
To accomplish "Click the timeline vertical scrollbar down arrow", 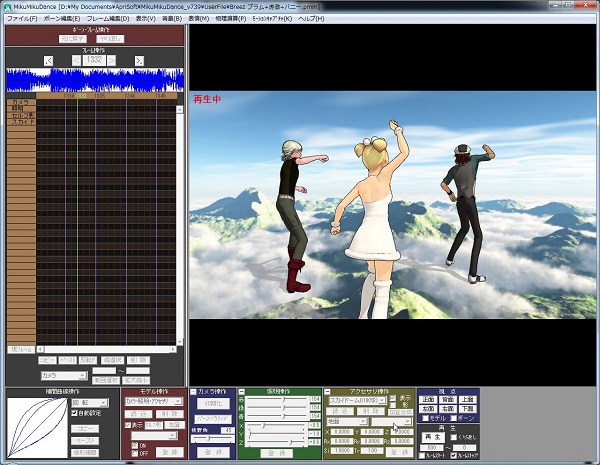I will 179,342.
